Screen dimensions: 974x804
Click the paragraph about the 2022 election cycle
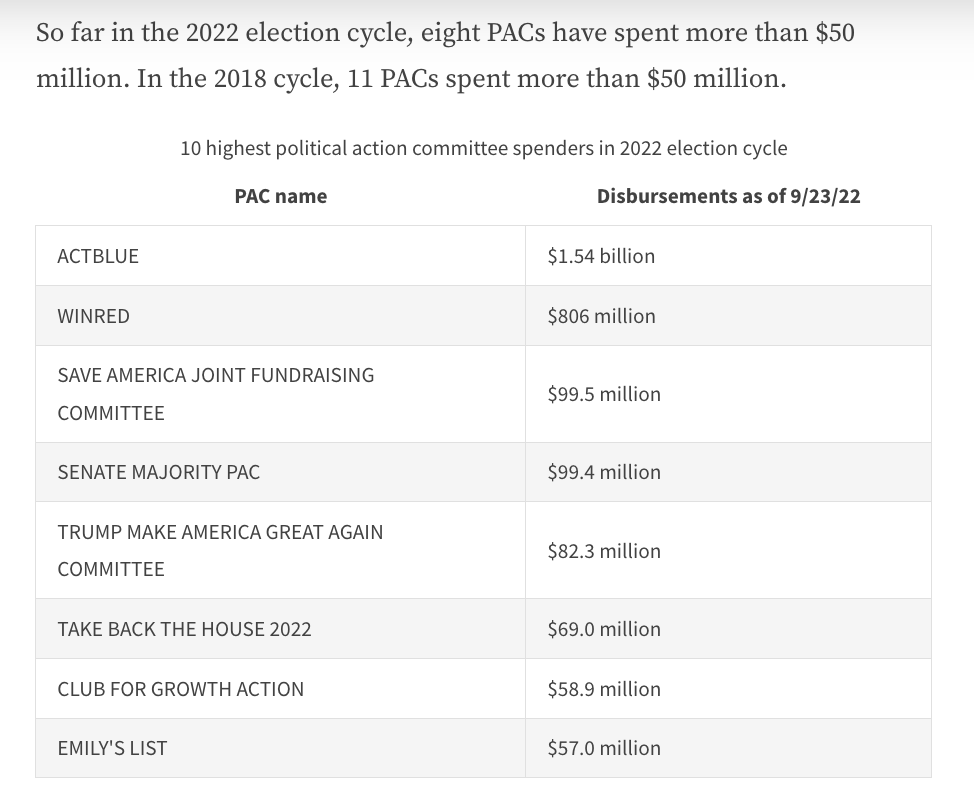(x=445, y=55)
